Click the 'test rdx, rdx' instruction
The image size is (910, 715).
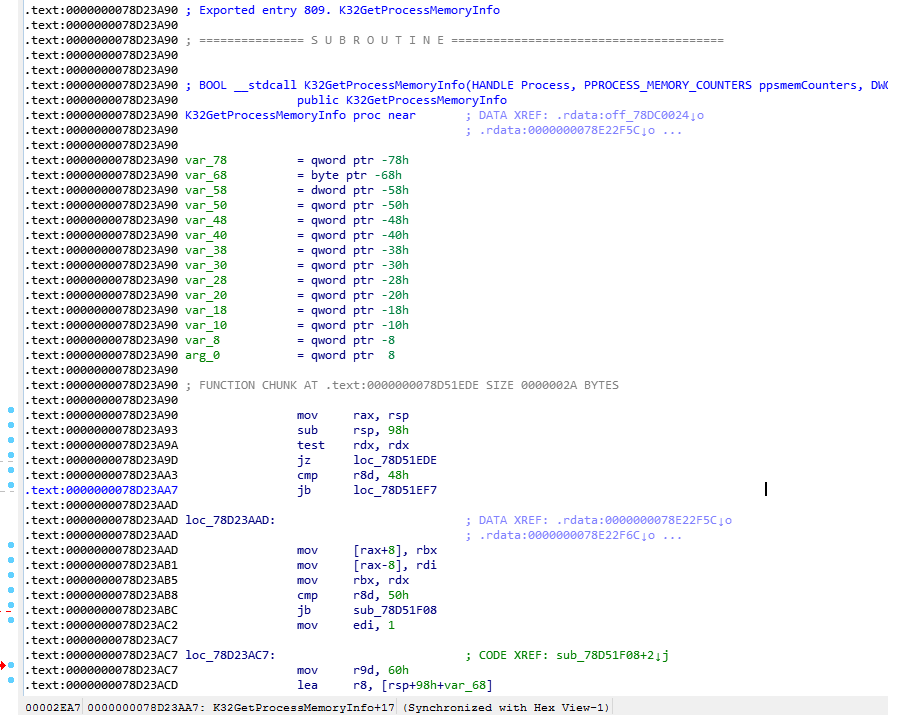click(x=353, y=446)
